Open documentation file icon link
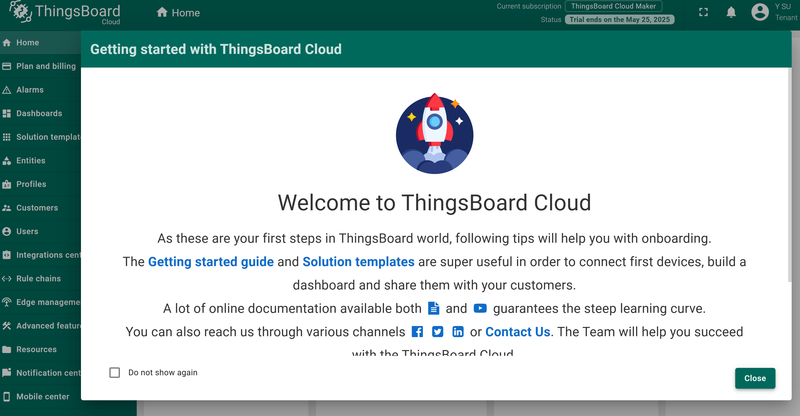This screenshot has width=800, height=416. (433, 308)
